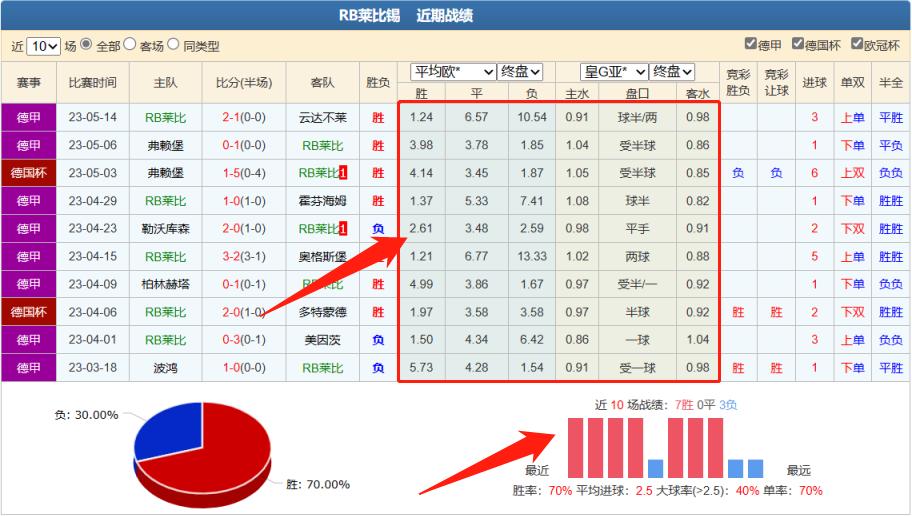
Task: Click handicap 受一球 cell
Action: tap(637, 368)
